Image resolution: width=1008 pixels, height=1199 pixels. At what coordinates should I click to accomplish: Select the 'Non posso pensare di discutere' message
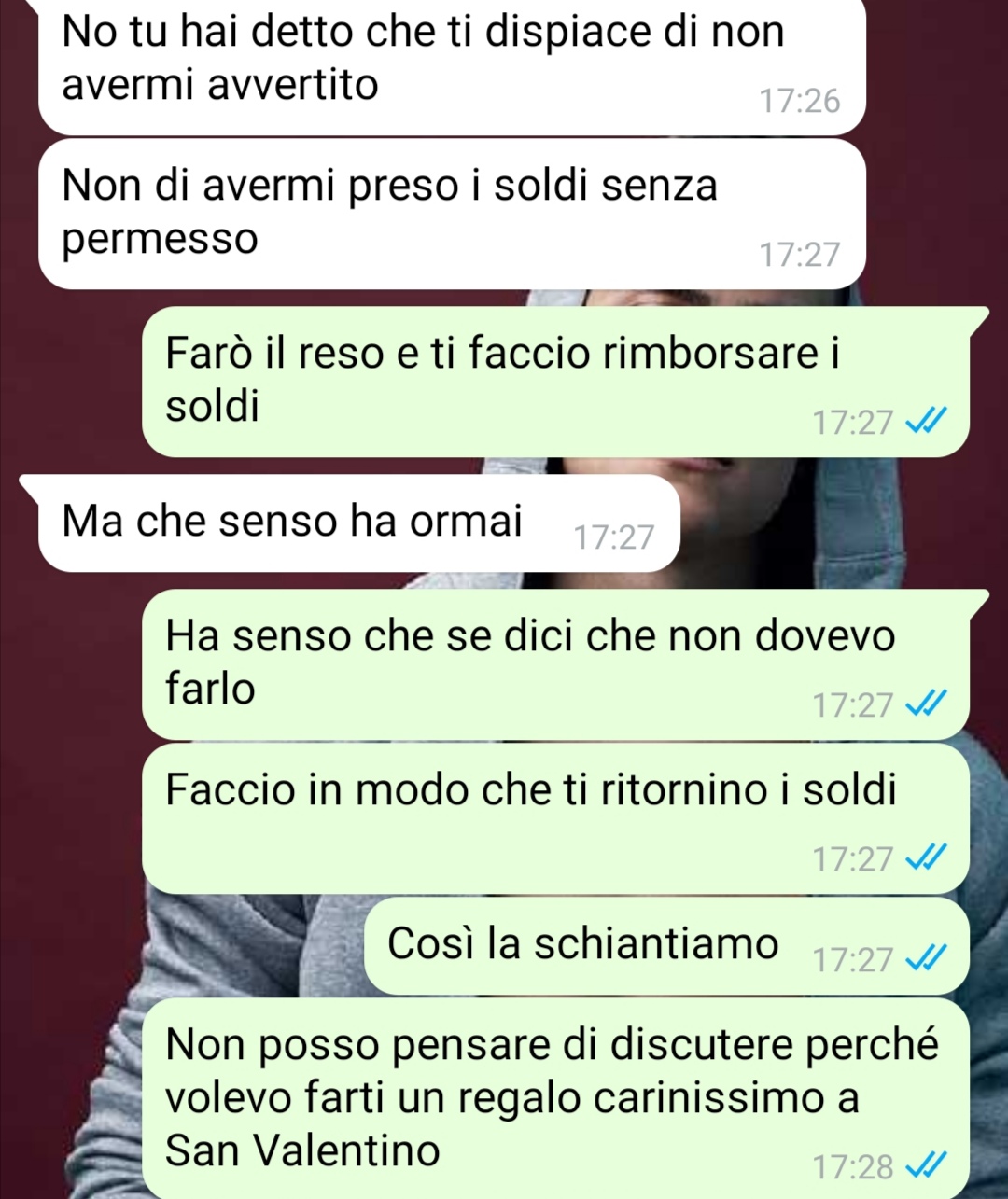556,1098
